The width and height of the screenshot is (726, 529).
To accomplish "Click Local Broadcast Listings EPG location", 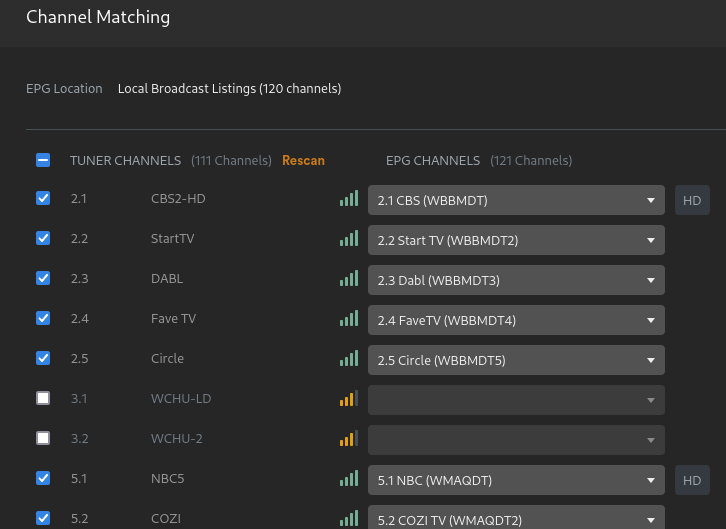I will point(229,89).
